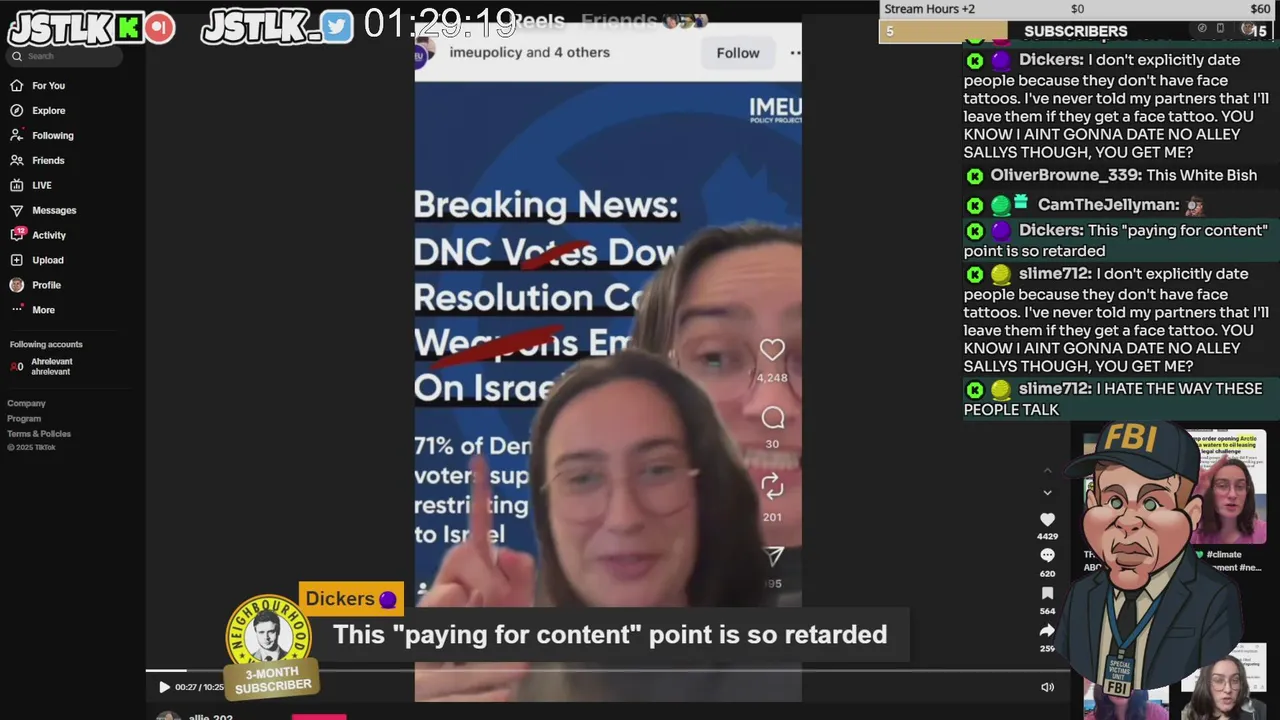Click the TikTok search field
The height and width of the screenshot is (720, 1280).
coord(64,56)
